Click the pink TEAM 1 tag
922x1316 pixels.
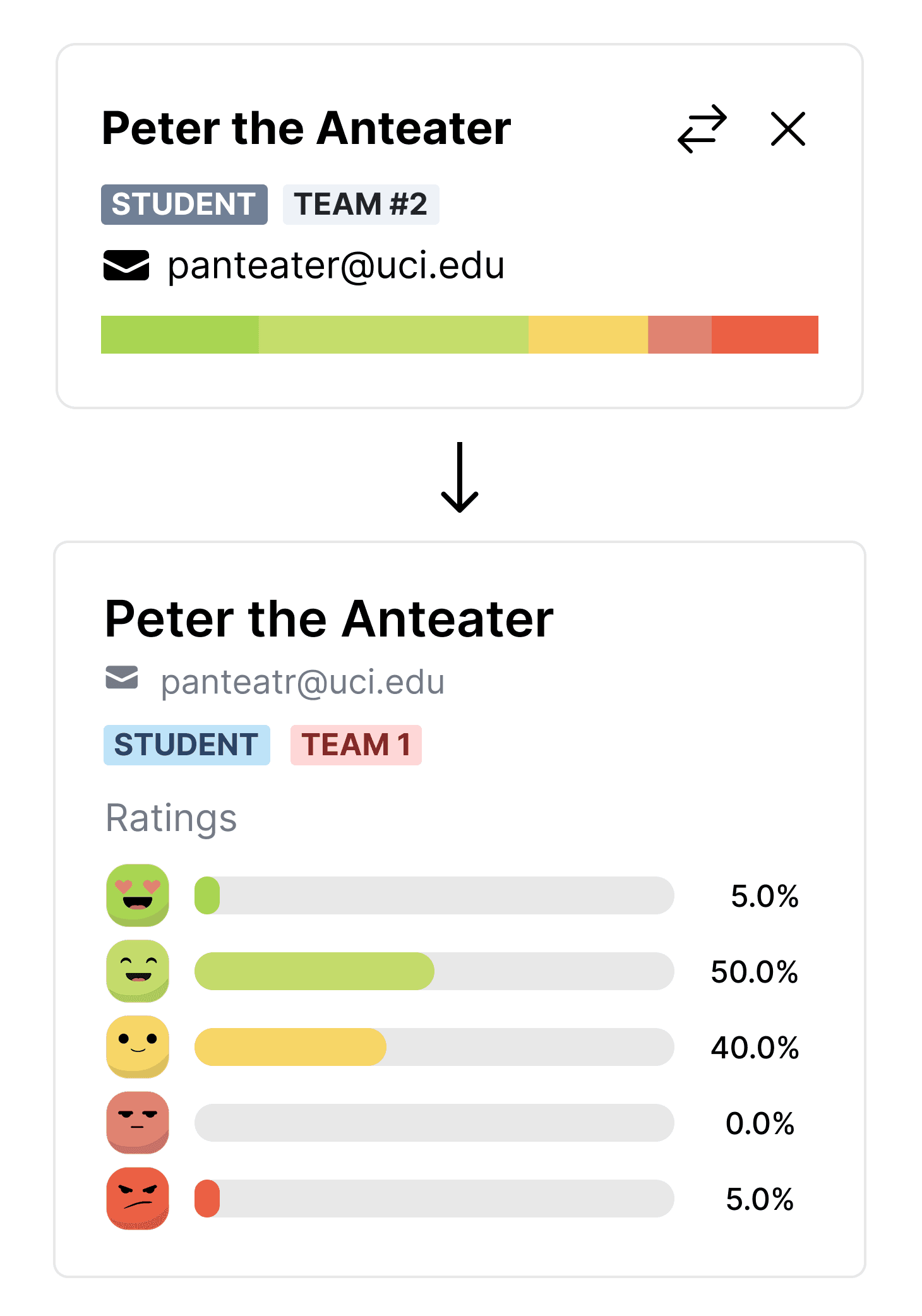click(x=356, y=745)
